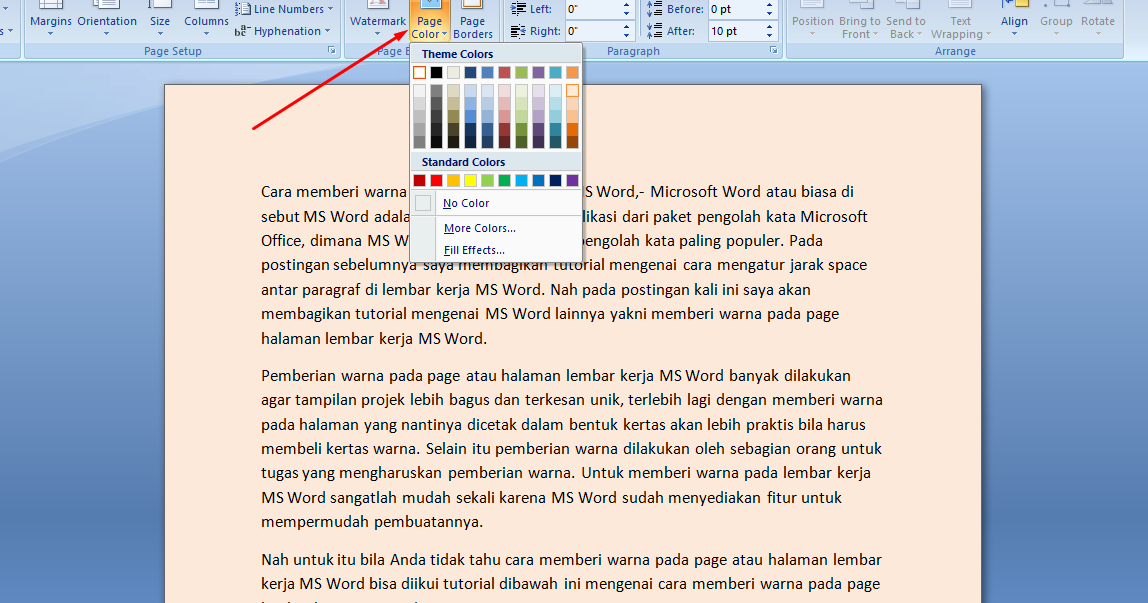Open the Columns dropdown
The image size is (1148, 603).
(x=206, y=21)
